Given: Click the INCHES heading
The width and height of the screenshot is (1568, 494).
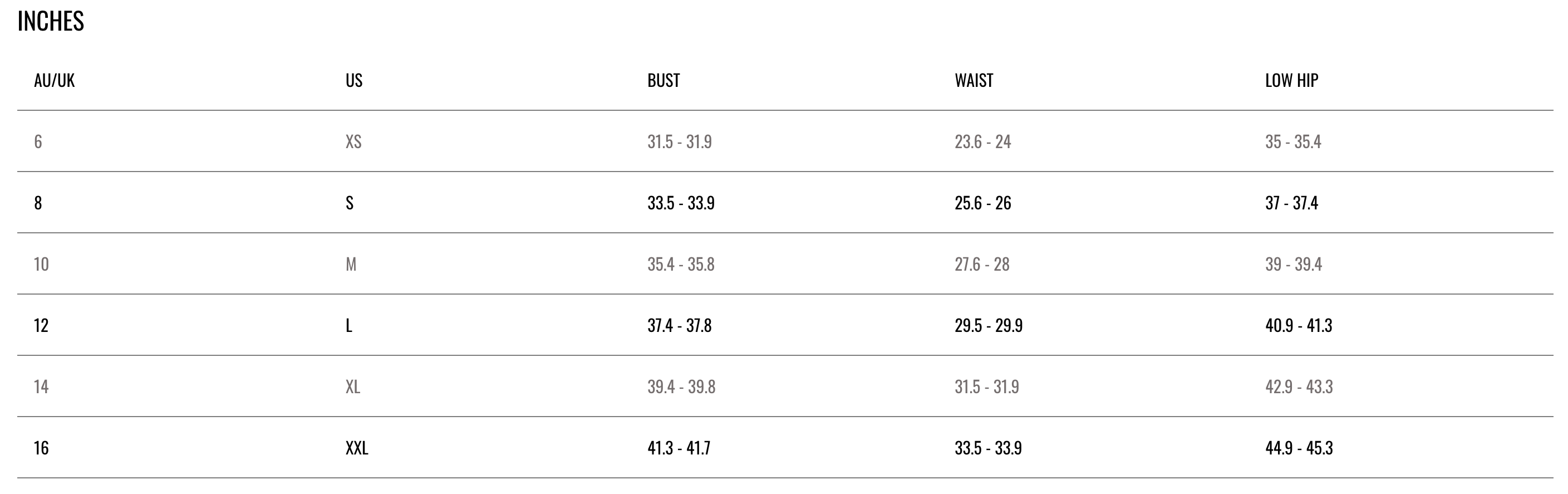Looking at the screenshot, I should (x=51, y=21).
